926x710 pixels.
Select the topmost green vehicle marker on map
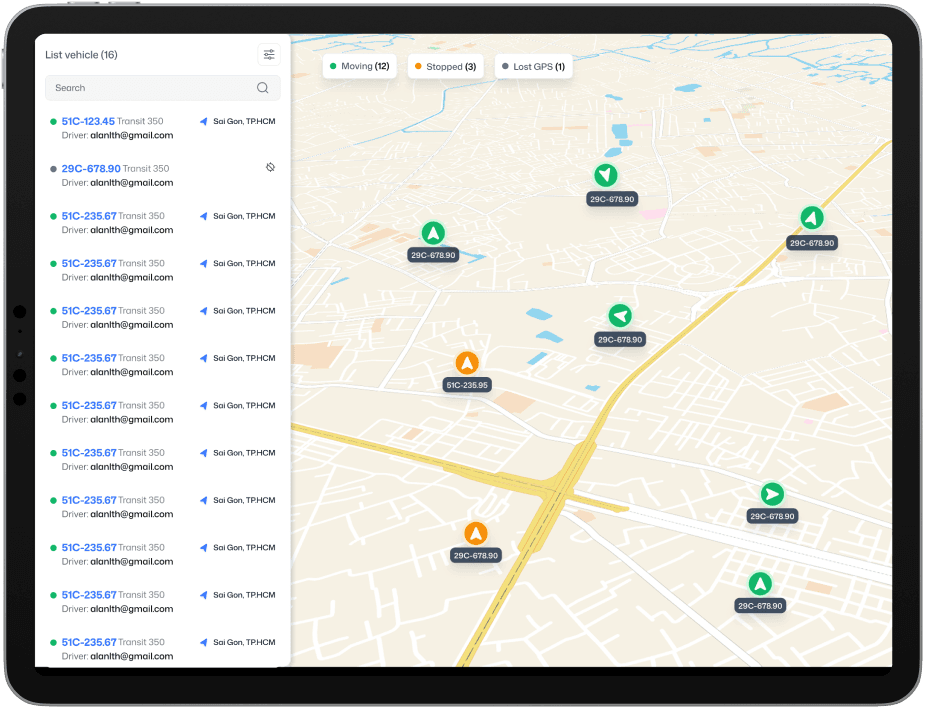click(x=605, y=176)
